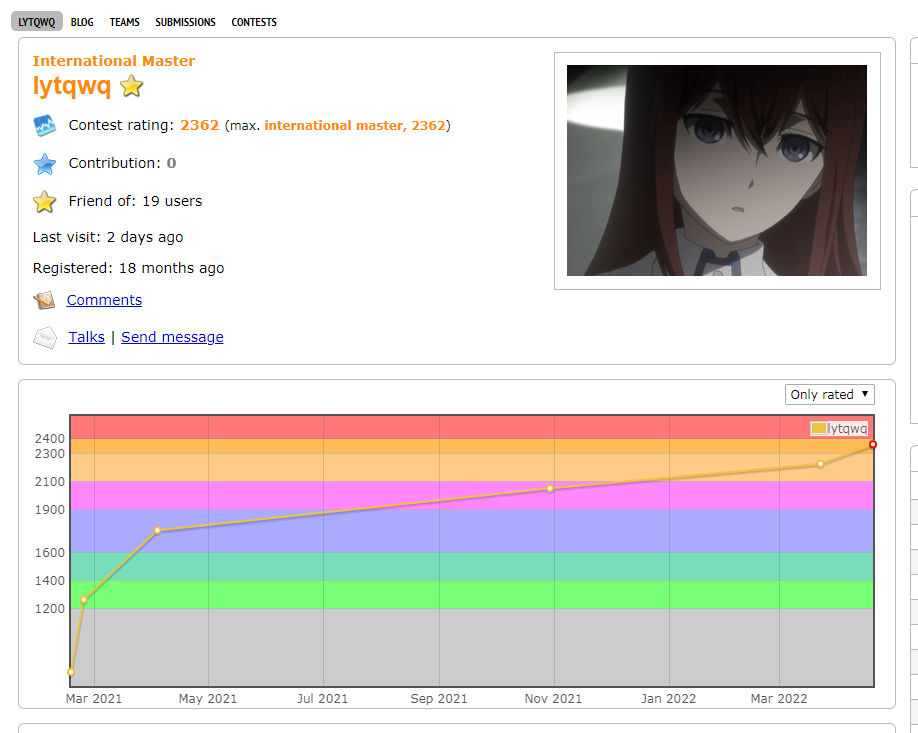Open the Talks link
The height and width of the screenshot is (733, 918).
pos(87,337)
